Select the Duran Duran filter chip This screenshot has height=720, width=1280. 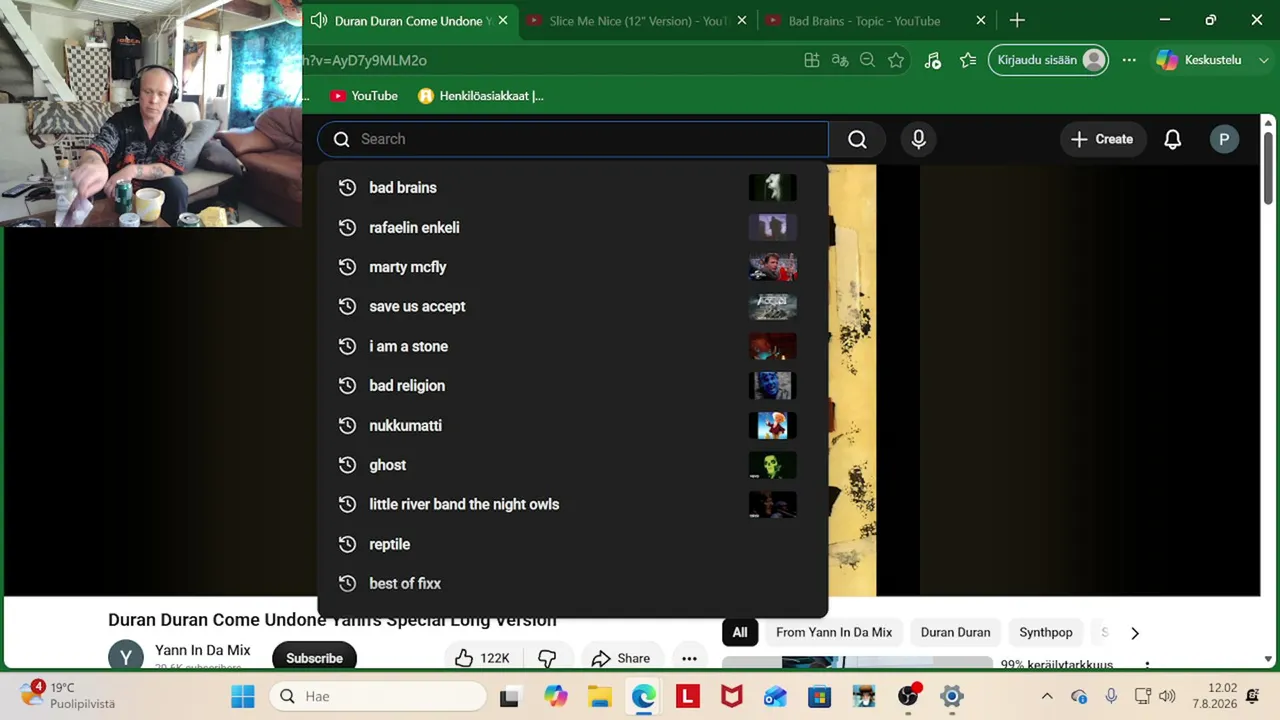(955, 632)
